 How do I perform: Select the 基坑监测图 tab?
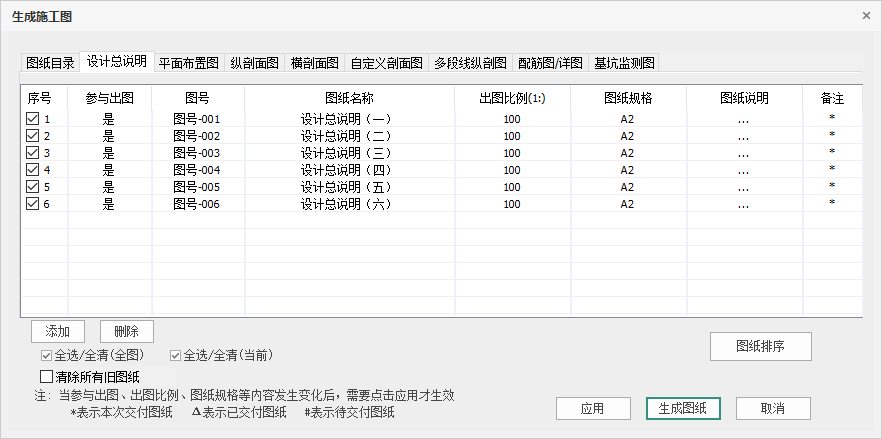[624, 62]
